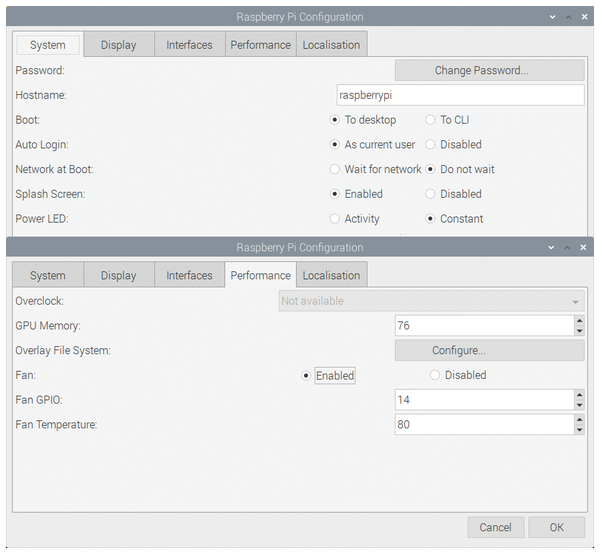Lower Fan Temperature with the down arrow

pyautogui.click(x=579, y=430)
